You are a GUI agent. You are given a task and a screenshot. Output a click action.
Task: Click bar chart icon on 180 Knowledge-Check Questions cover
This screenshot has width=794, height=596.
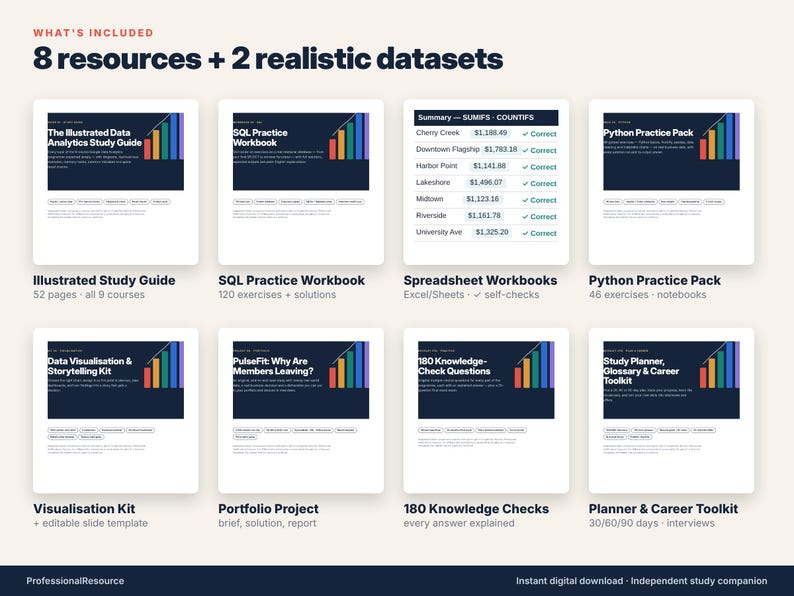pos(535,365)
